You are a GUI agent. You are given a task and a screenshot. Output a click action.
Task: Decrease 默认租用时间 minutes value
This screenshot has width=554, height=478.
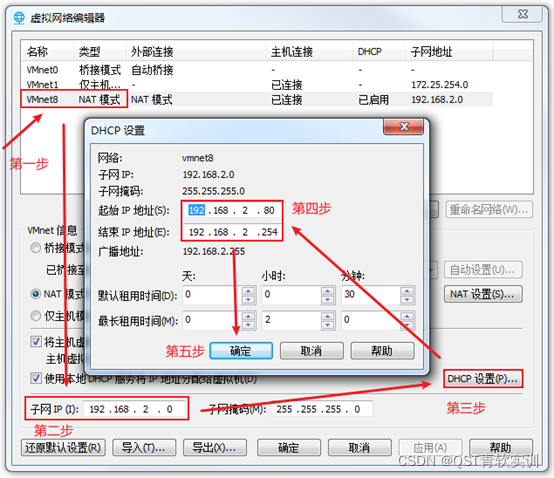click(407, 299)
